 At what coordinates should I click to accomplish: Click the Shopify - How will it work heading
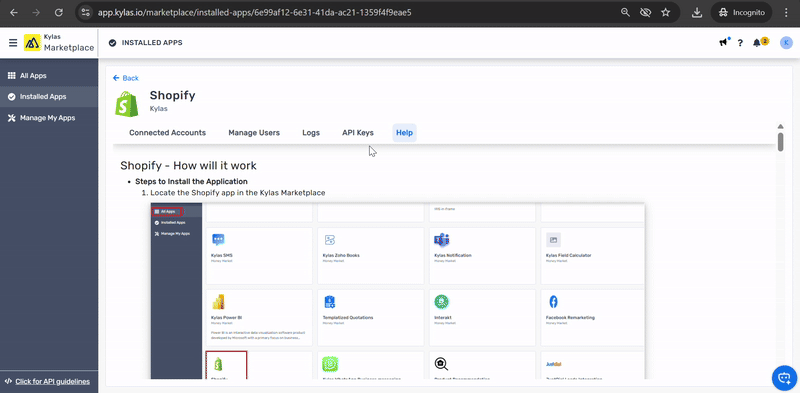188,165
